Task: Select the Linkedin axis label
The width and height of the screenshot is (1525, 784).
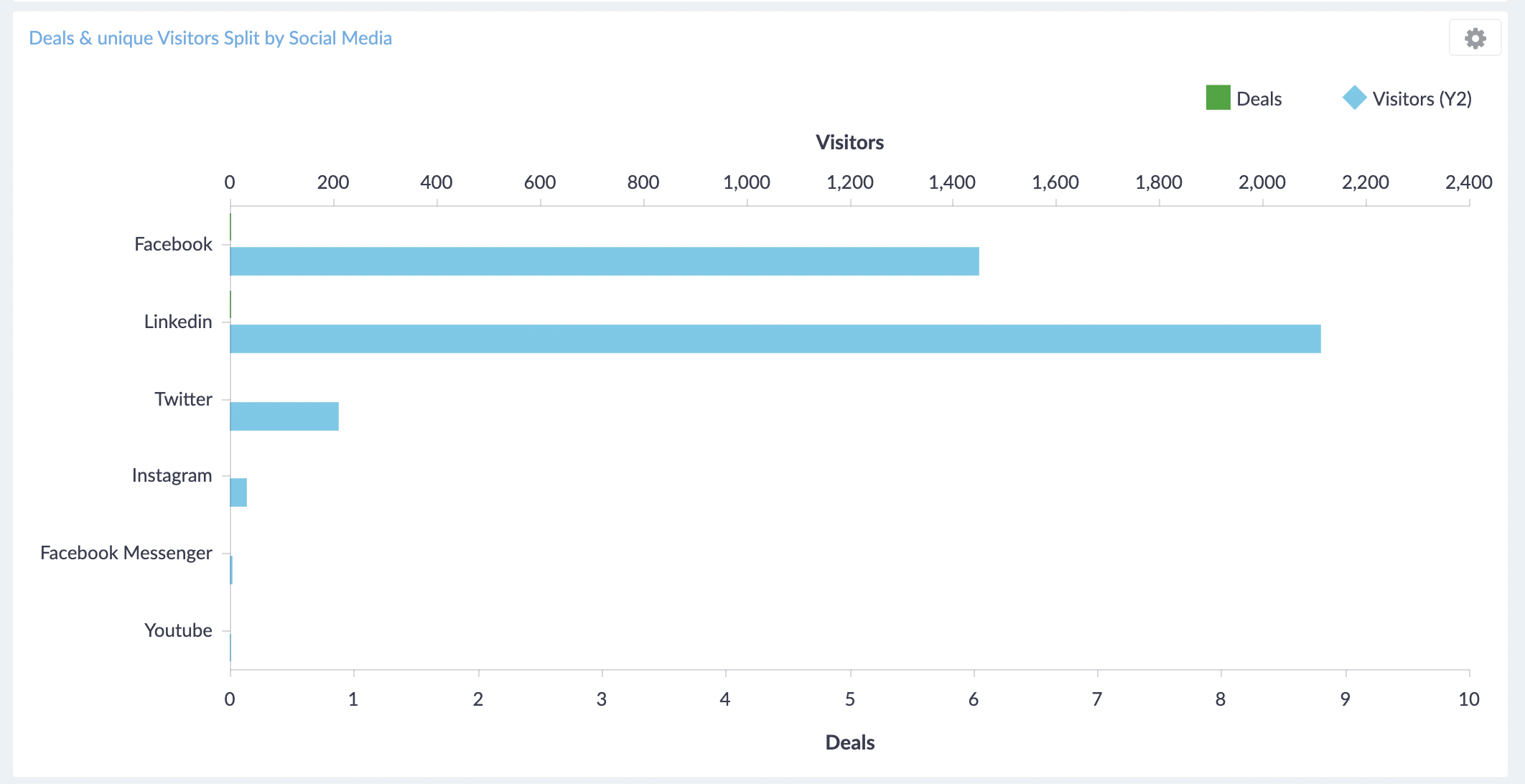Action: click(x=178, y=322)
